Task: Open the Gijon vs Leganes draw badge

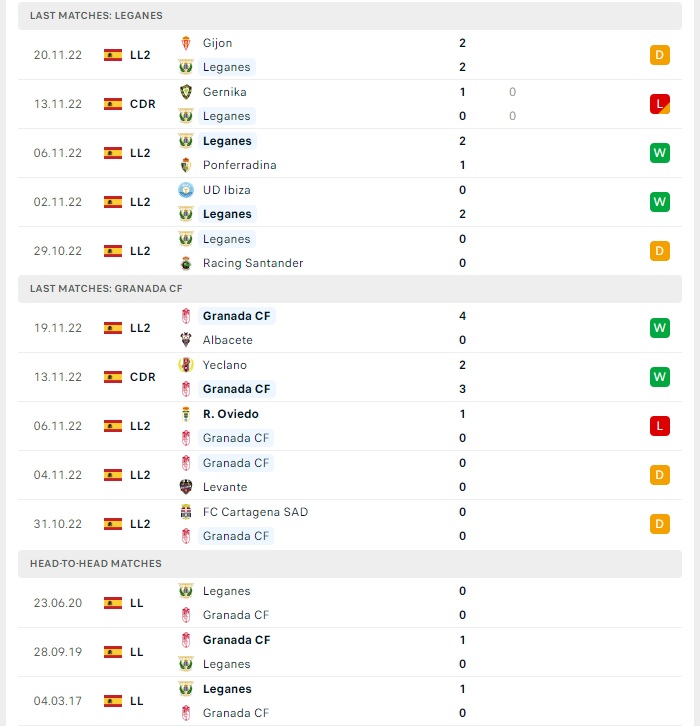Action: pyautogui.click(x=660, y=55)
